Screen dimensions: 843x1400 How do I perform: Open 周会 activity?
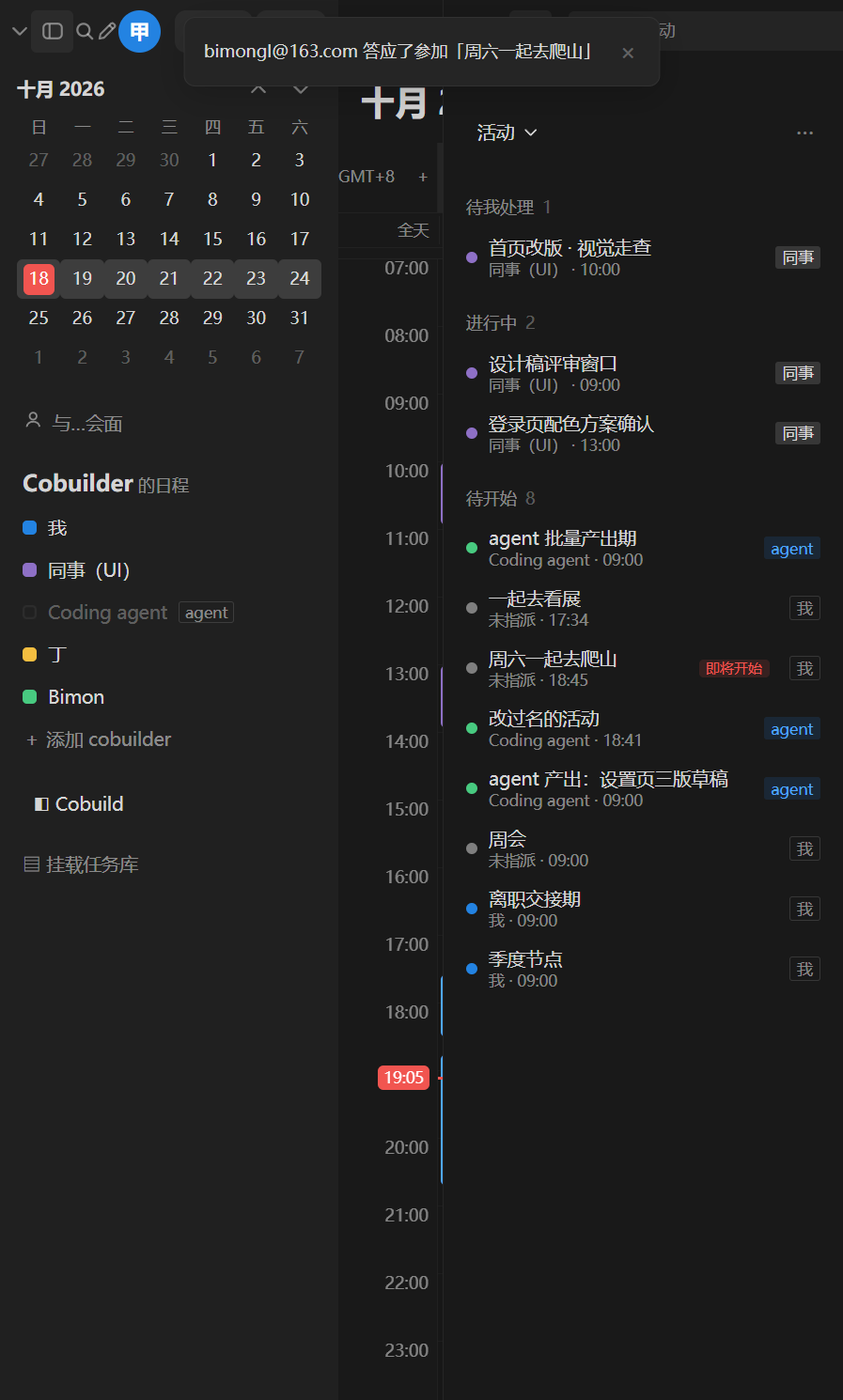tap(643, 848)
